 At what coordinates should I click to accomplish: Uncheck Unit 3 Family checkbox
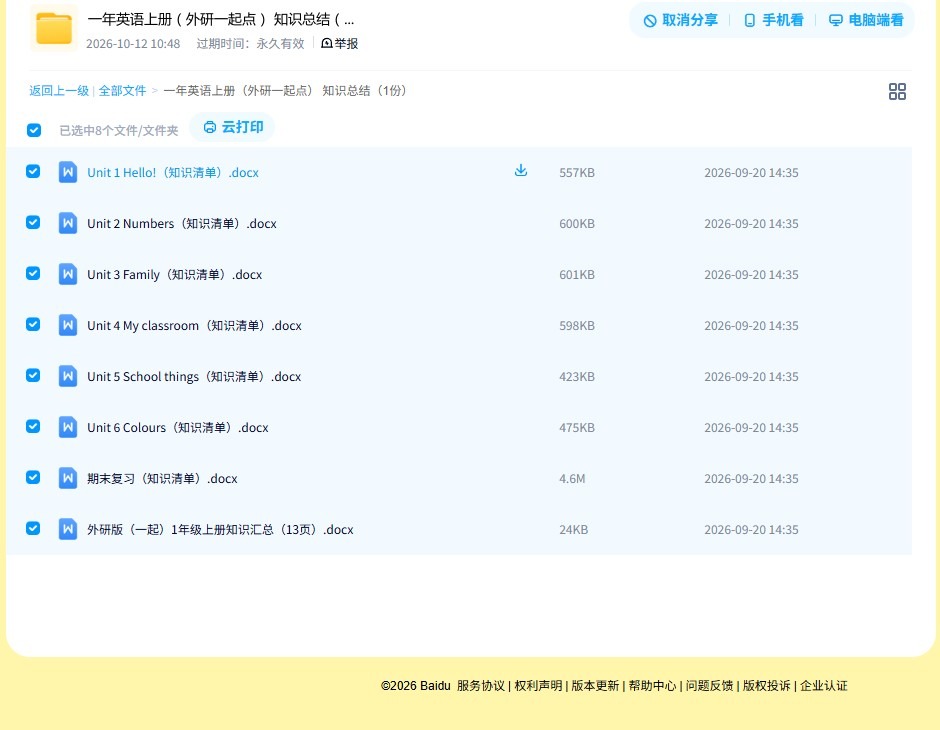click(33, 273)
